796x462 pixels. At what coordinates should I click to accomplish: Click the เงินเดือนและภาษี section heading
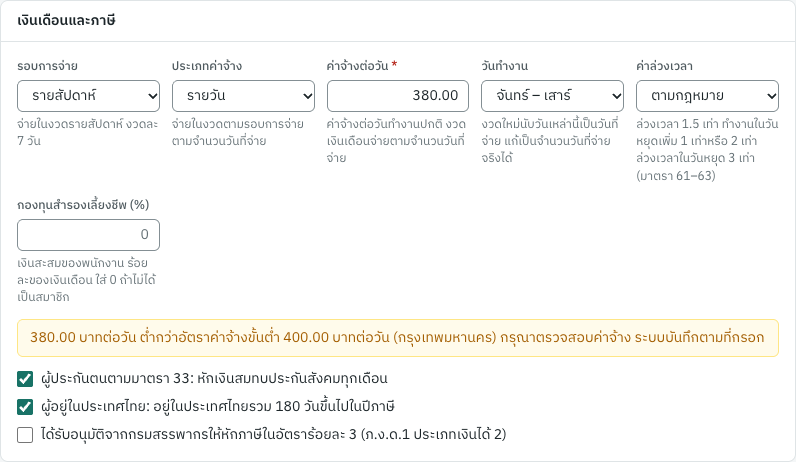point(67,20)
